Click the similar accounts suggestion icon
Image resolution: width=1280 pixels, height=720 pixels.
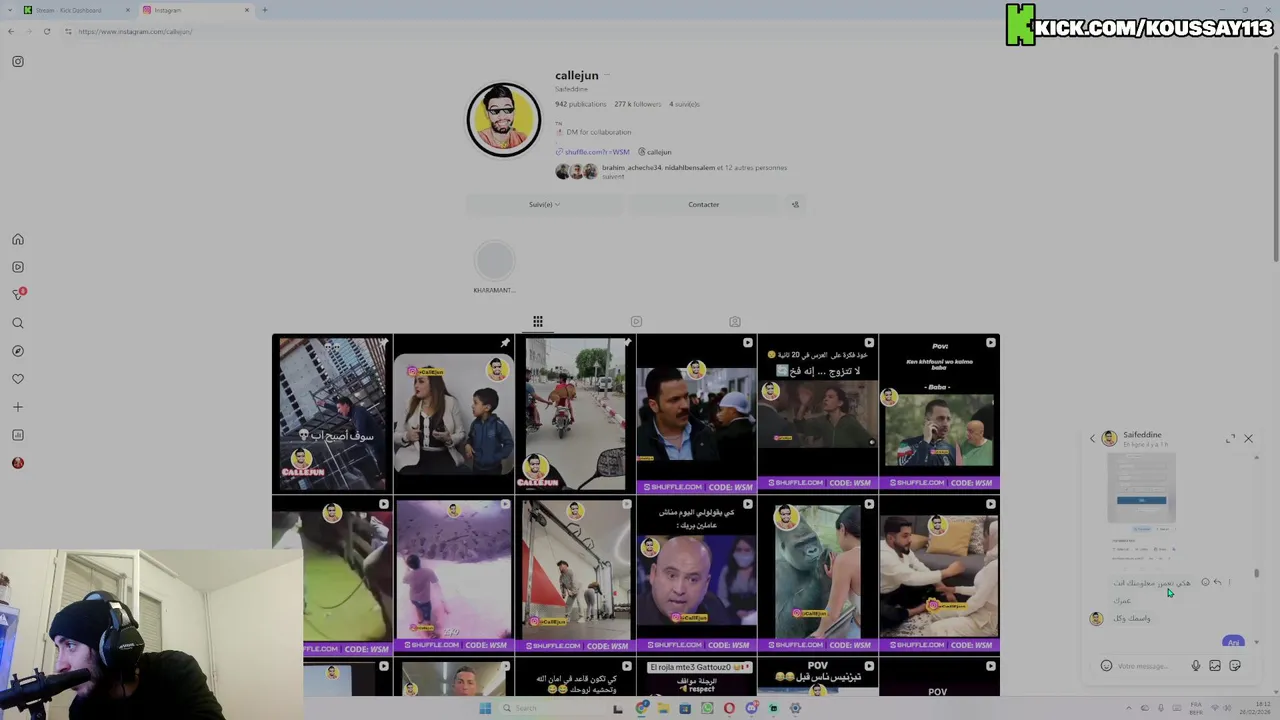(x=796, y=204)
